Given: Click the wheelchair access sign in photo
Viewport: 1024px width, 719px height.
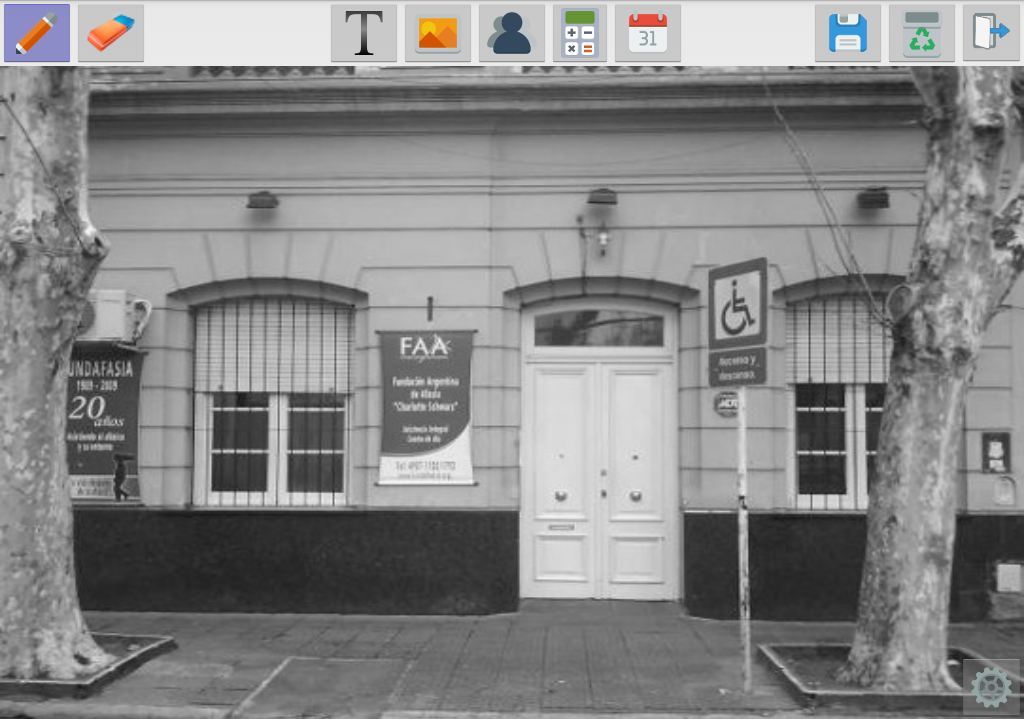Looking at the screenshot, I should point(738,321).
